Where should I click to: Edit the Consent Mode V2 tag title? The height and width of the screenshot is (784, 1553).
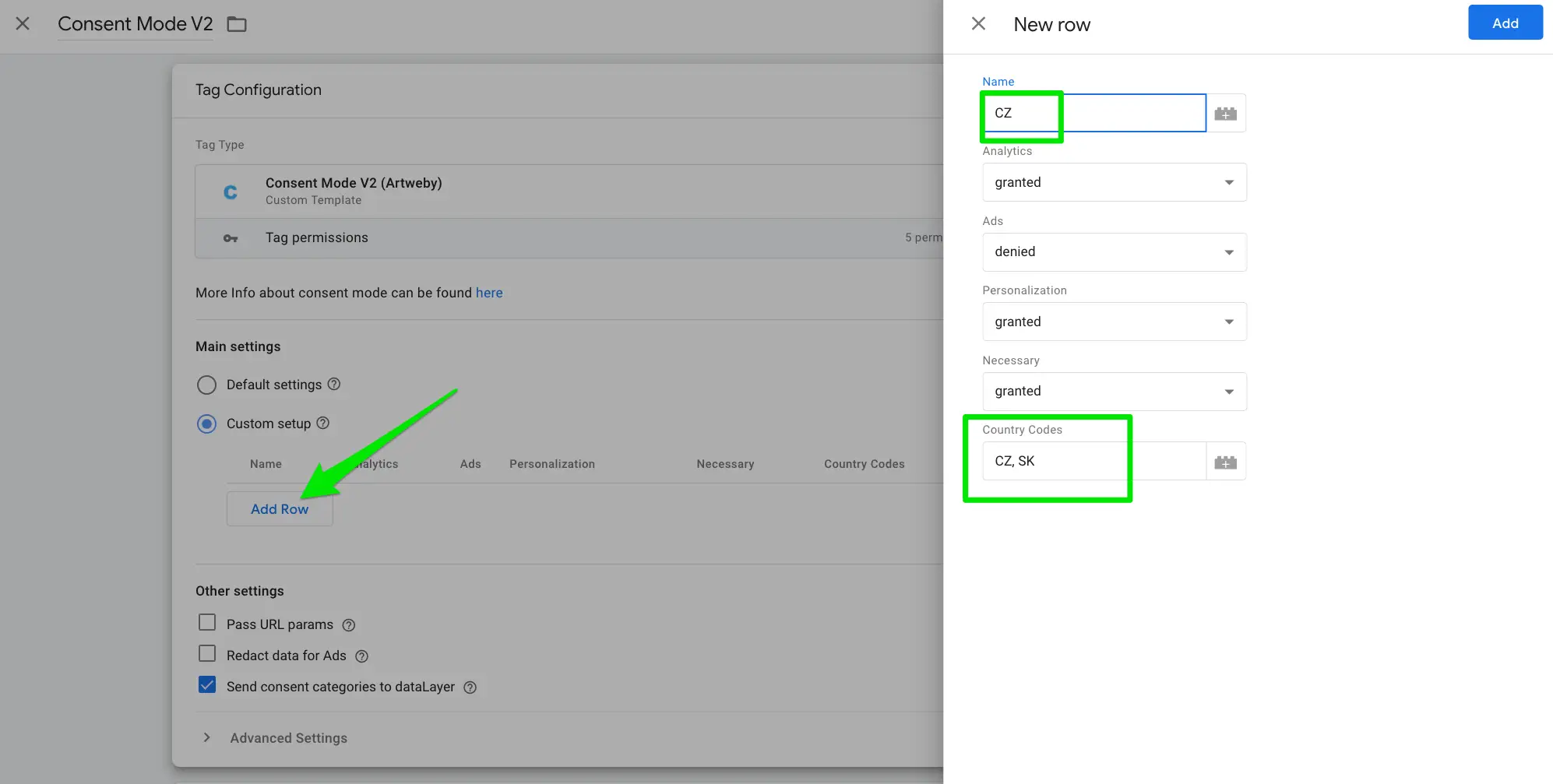[136, 24]
